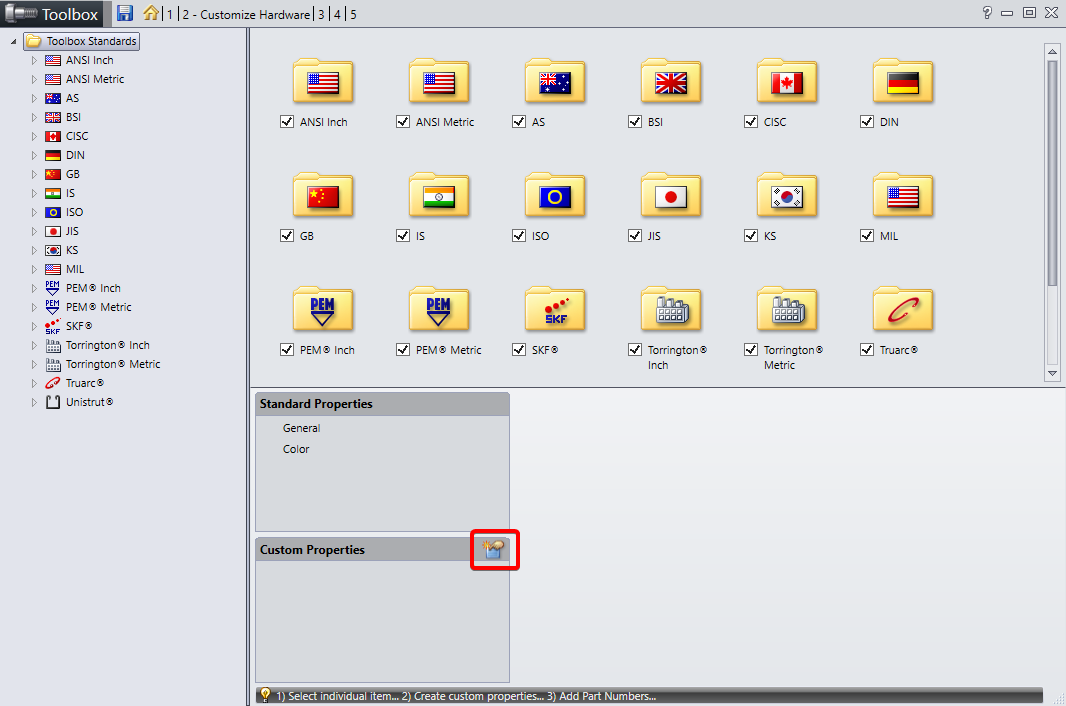The width and height of the screenshot is (1066, 706).
Task: Select Torrington Inch in the tree
Action: click(x=107, y=346)
